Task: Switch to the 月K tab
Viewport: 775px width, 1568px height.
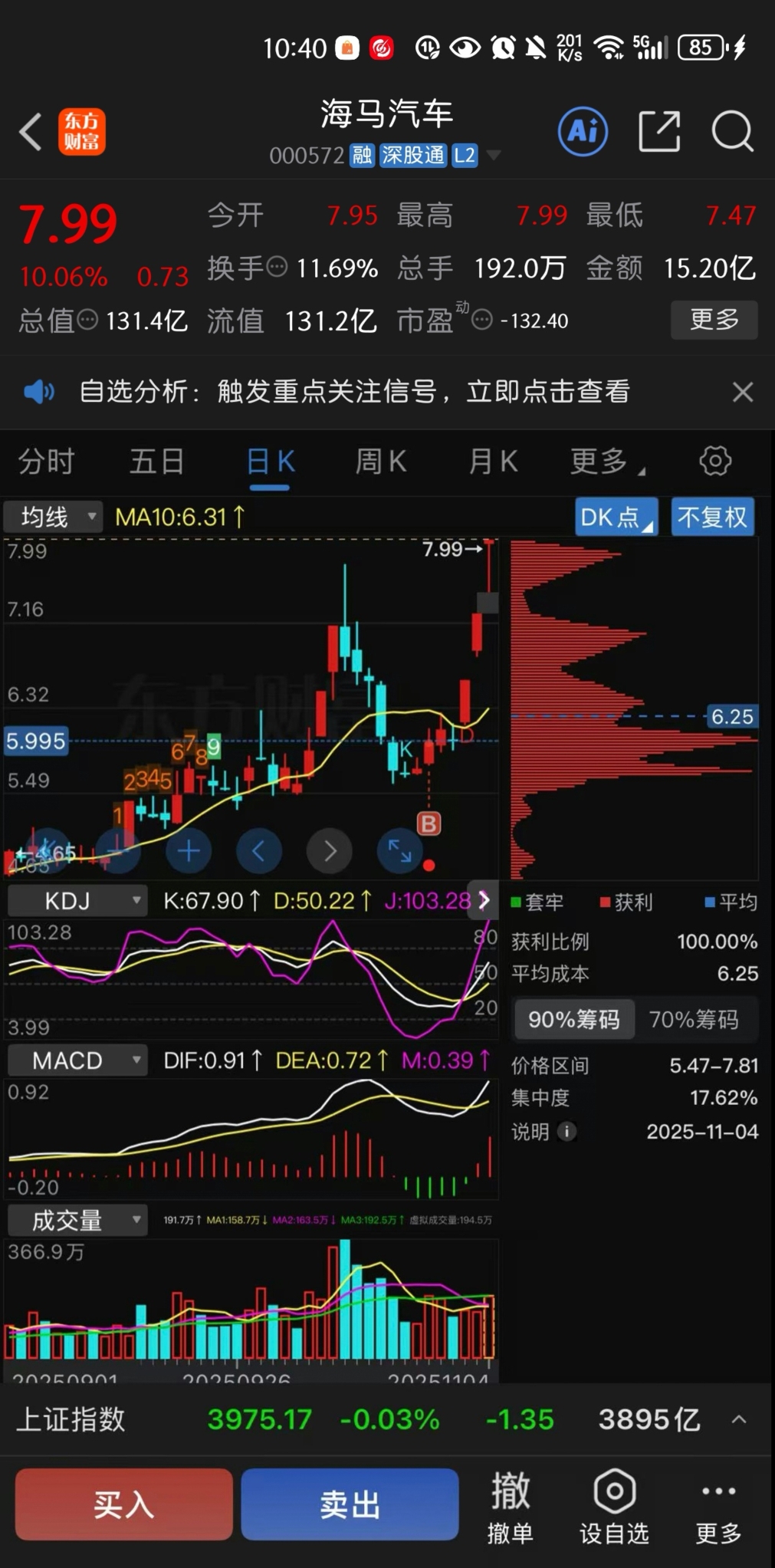Action: (x=493, y=462)
